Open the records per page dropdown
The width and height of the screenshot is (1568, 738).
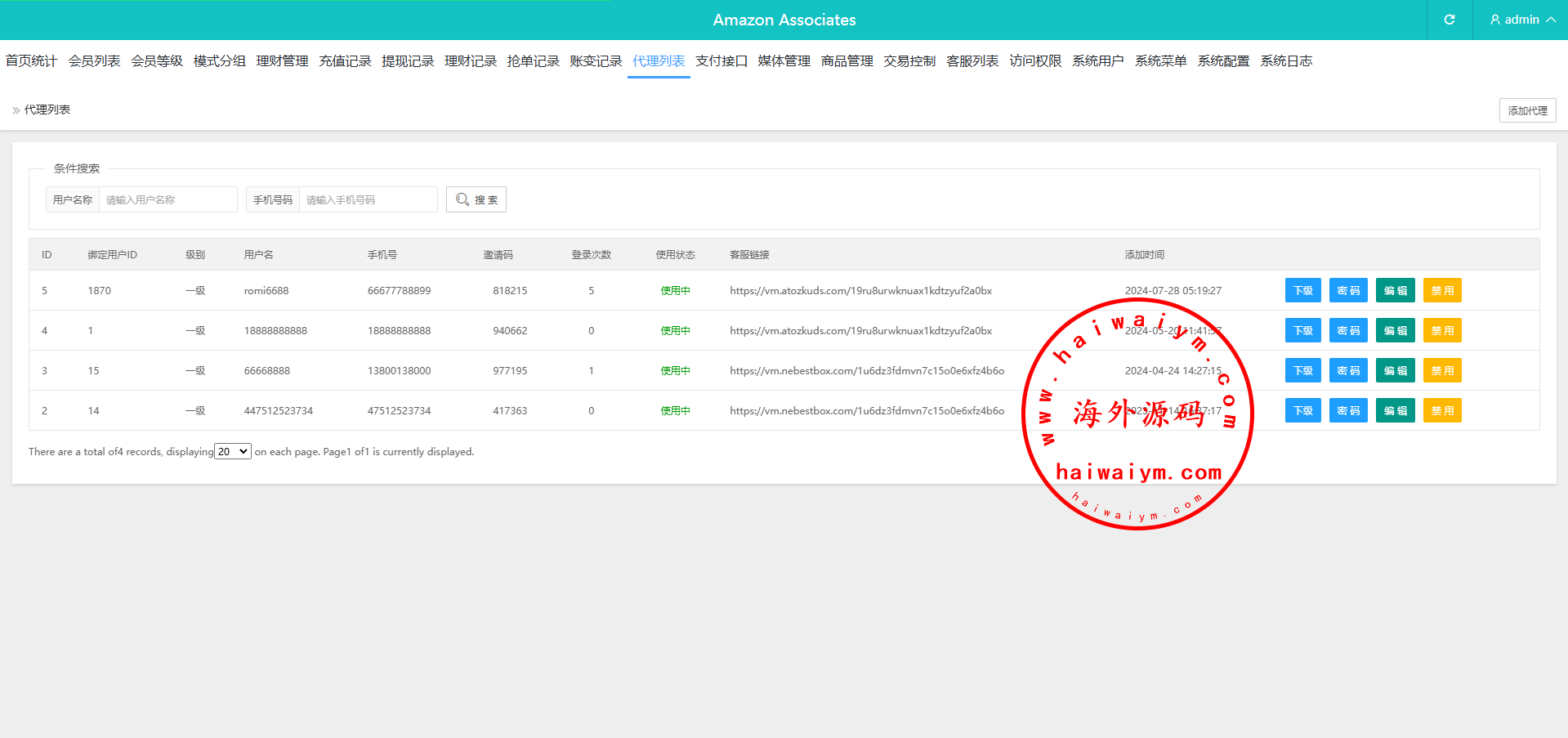pyautogui.click(x=233, y=452)
